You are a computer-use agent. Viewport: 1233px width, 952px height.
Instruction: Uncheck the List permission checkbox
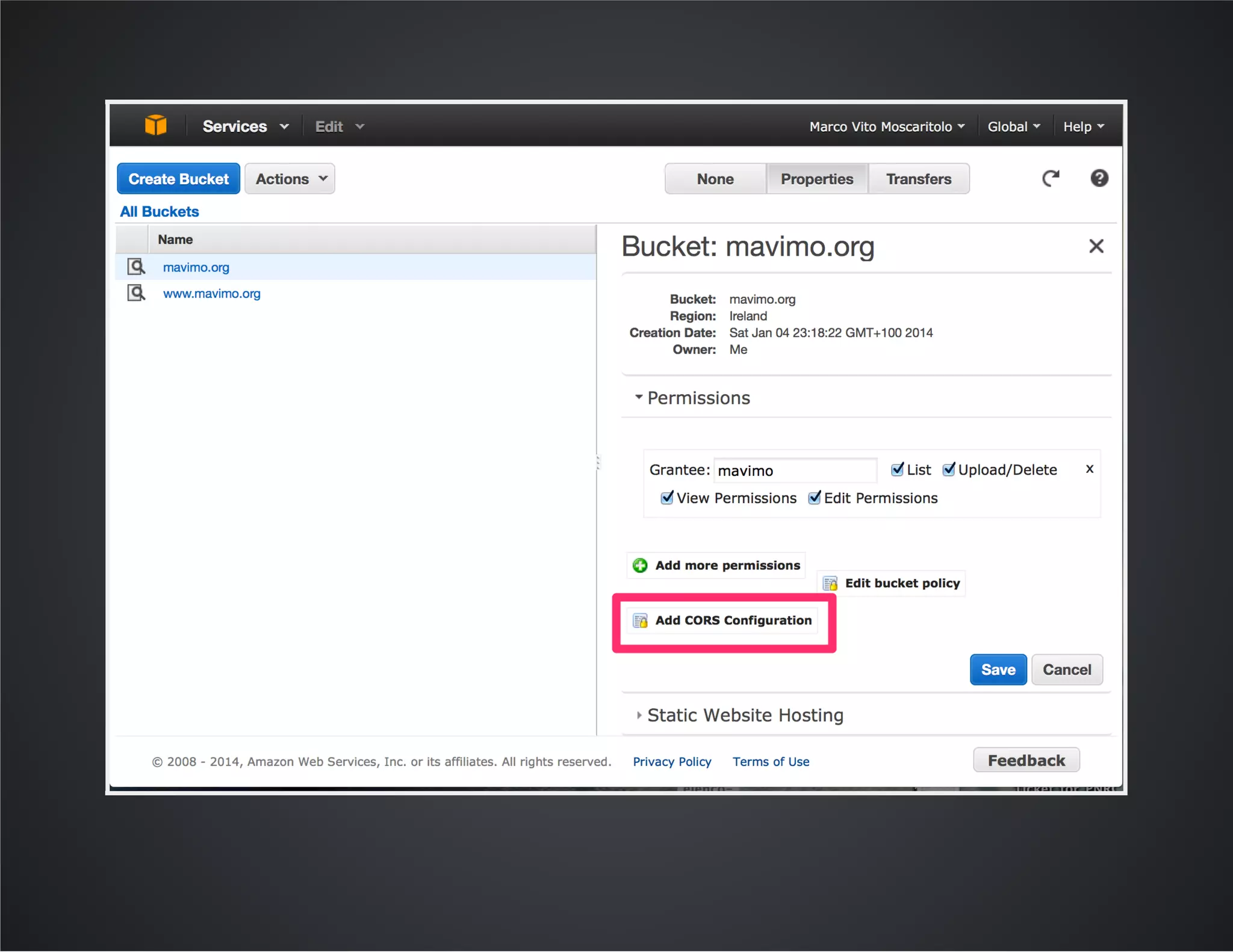(x=897, y=469)
